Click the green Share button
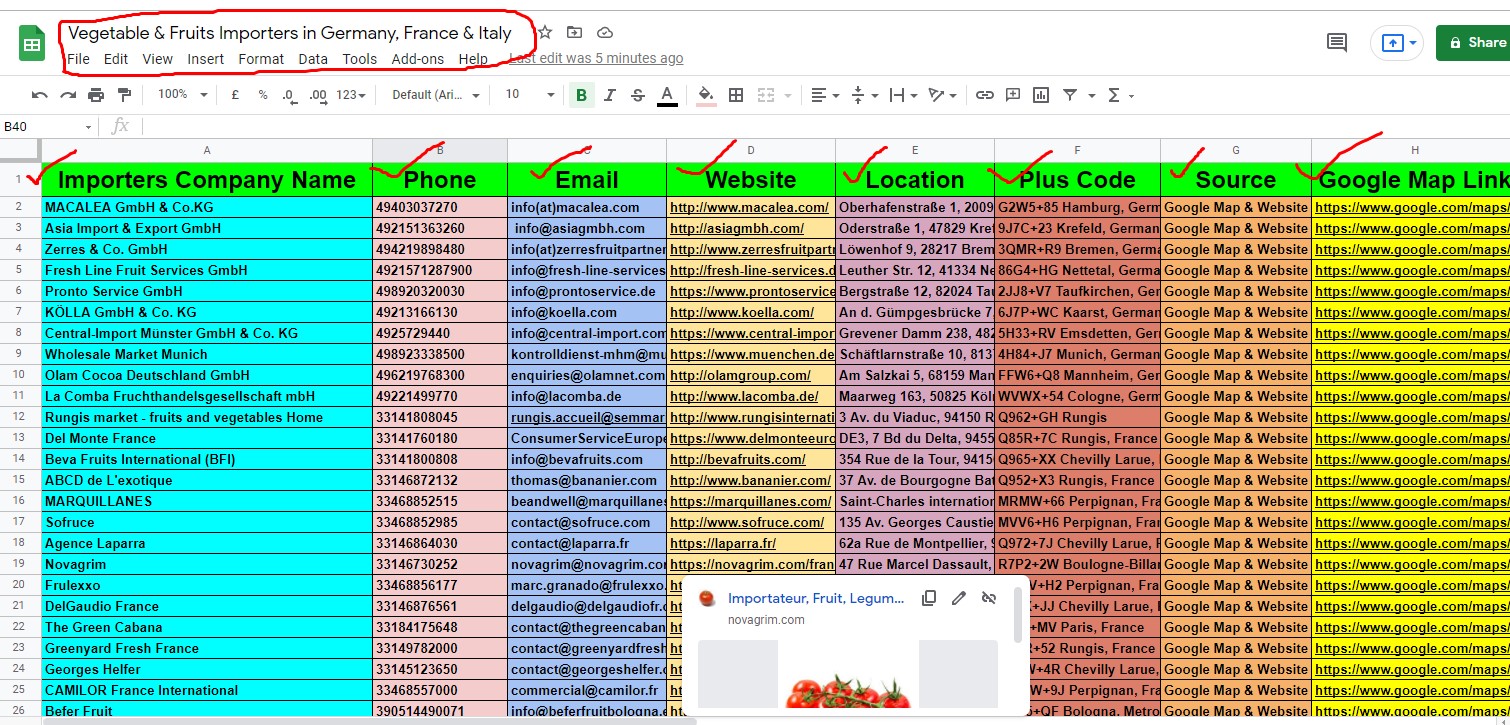This screenshot has width=1510, height=725. coord(1473,43)
